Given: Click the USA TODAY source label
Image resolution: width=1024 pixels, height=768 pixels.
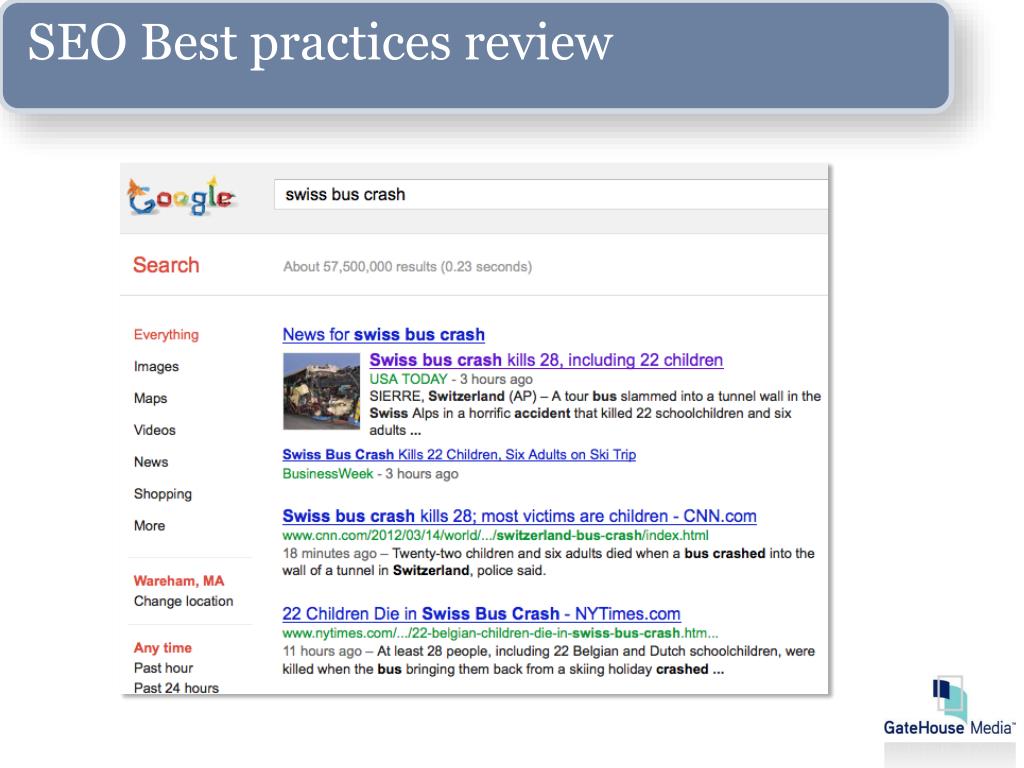Looking at the screenshot, I should coord(408,379).
